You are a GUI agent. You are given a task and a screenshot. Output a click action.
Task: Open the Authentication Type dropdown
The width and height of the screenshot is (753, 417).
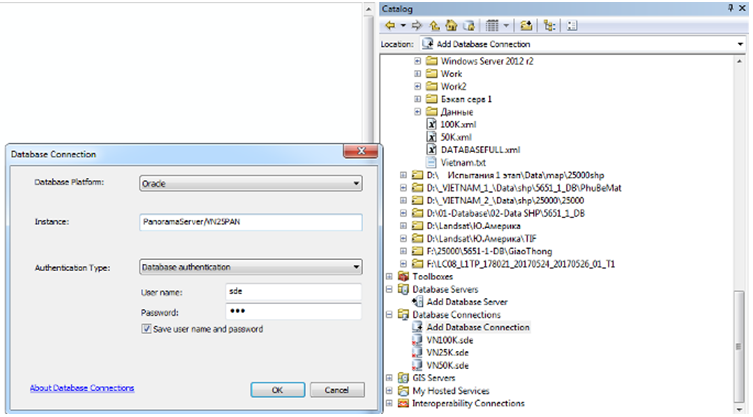[x=250, y=267]
